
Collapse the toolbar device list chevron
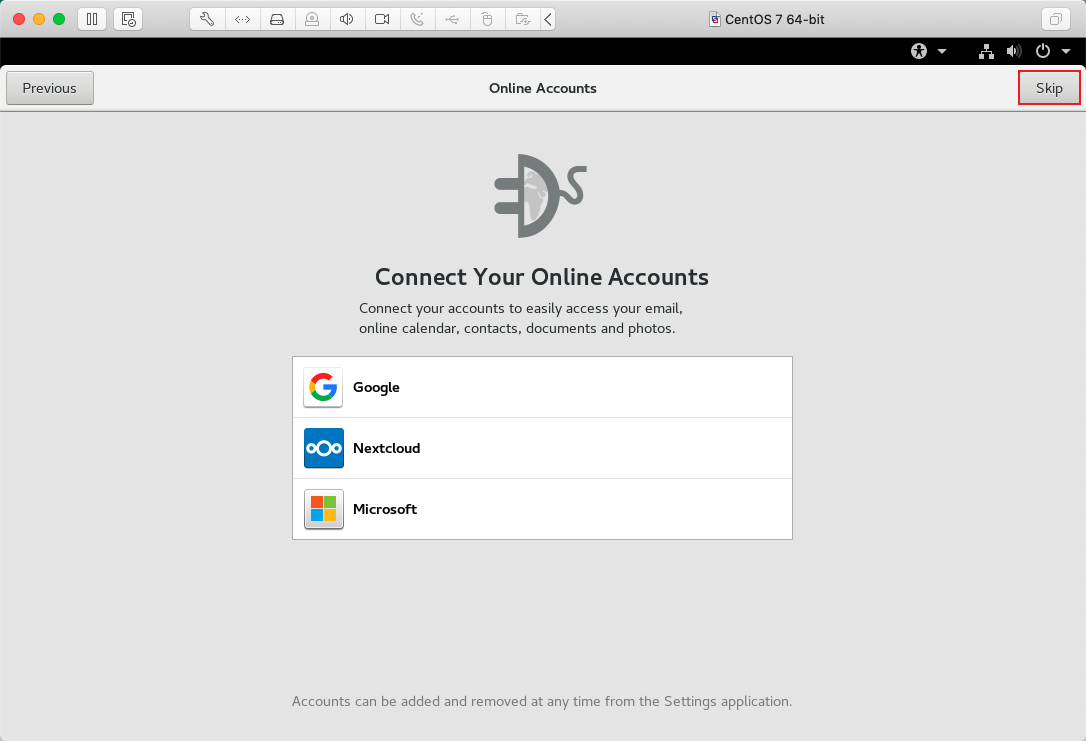(x=548, y=19)
